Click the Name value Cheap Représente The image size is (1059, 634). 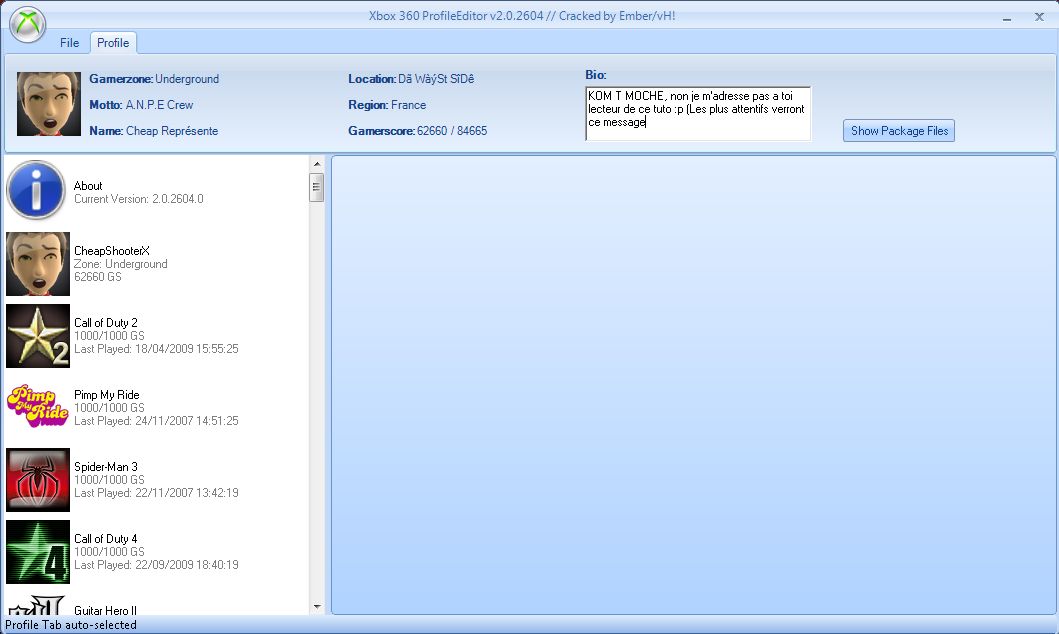click(172, 131)
